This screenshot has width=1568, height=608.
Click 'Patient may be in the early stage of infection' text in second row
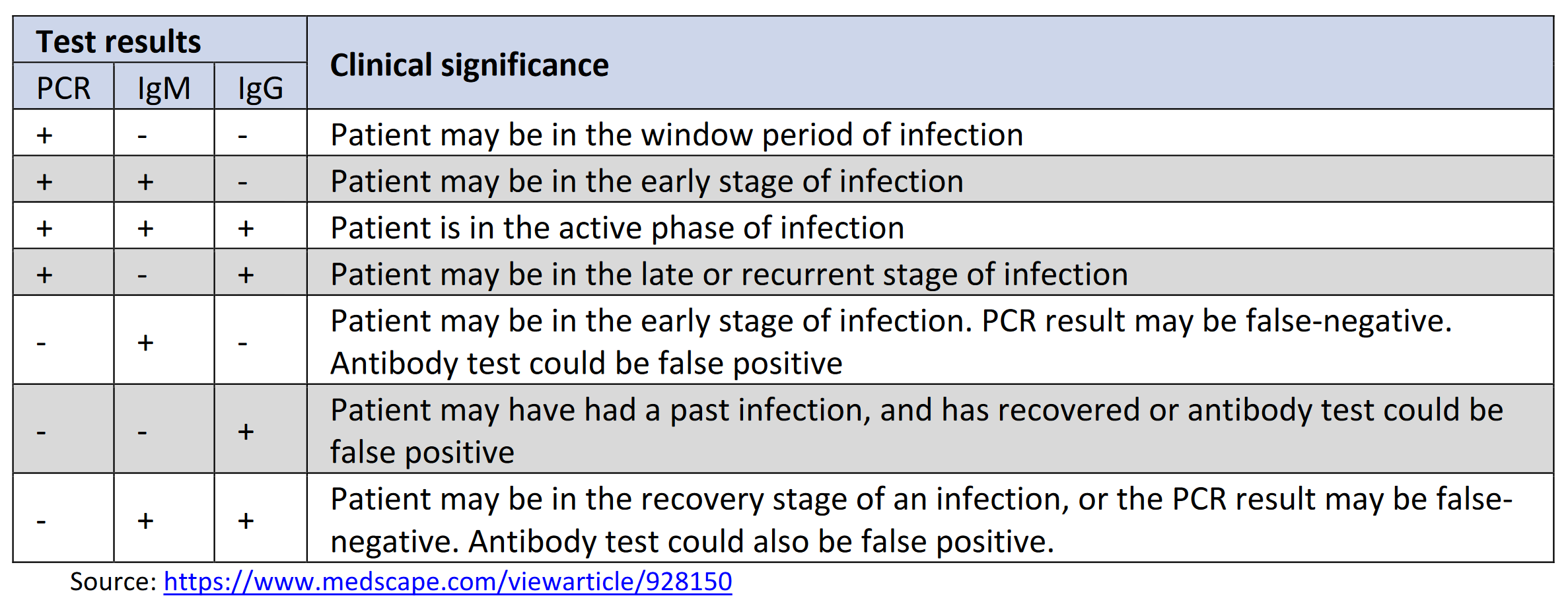[x=647, y=181]
